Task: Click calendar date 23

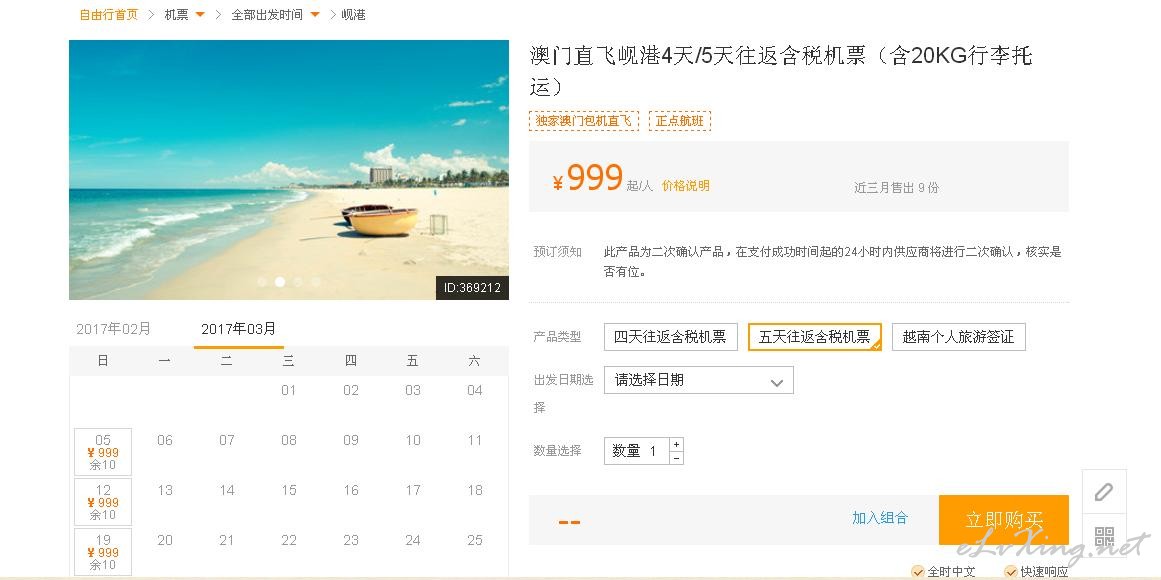Action: 351,540
